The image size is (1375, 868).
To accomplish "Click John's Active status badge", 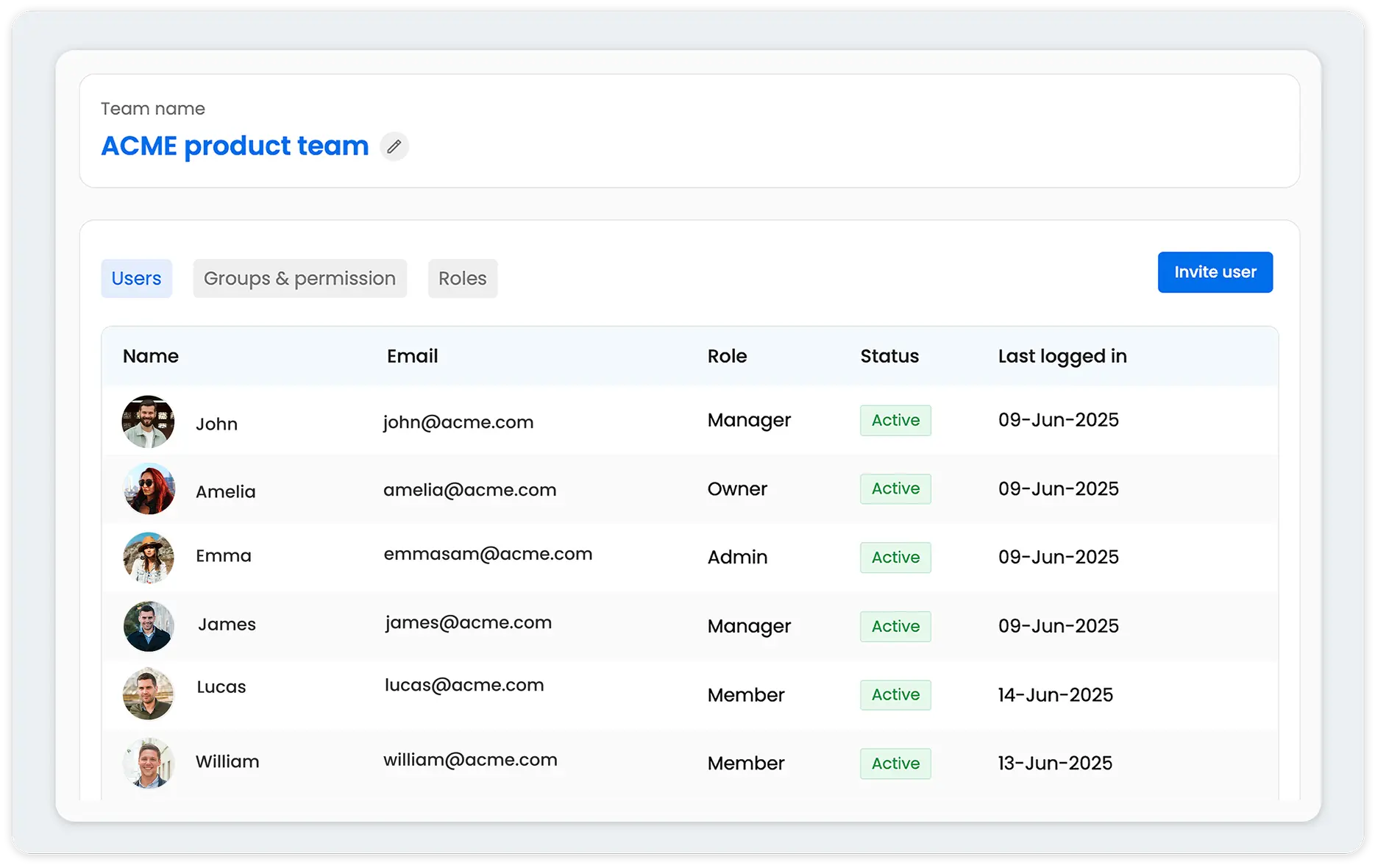I will click(x=895, y=420).
